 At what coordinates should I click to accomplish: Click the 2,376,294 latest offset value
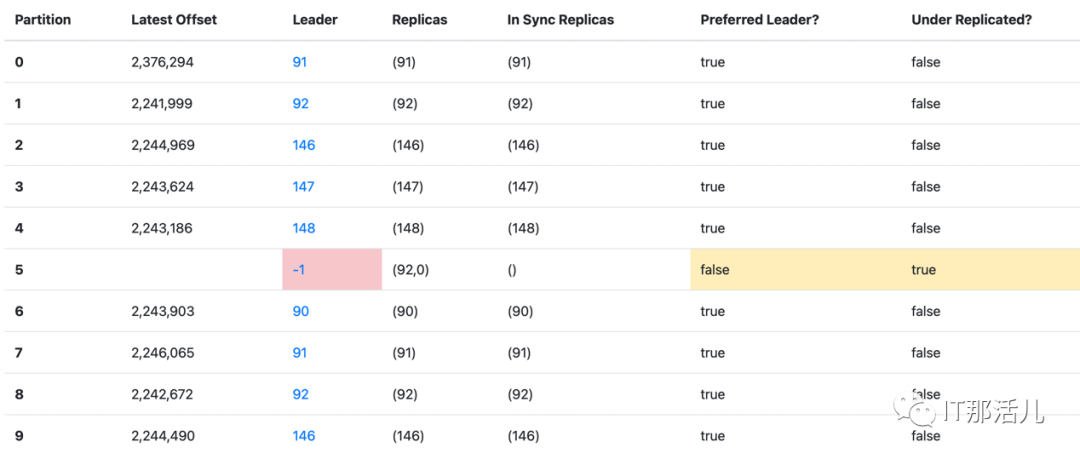pos(162,62)
